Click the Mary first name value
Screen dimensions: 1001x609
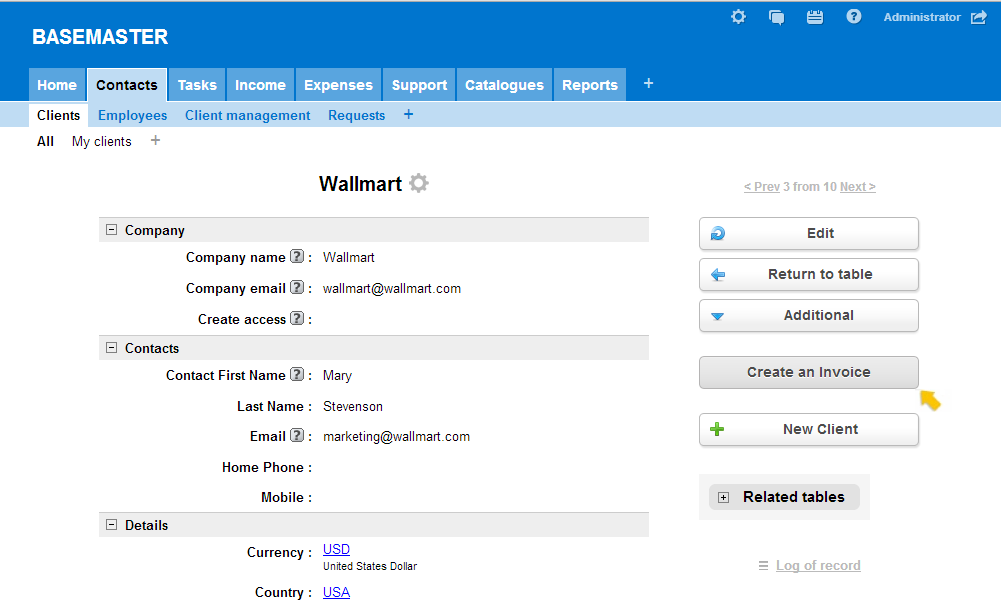[337, 375]
